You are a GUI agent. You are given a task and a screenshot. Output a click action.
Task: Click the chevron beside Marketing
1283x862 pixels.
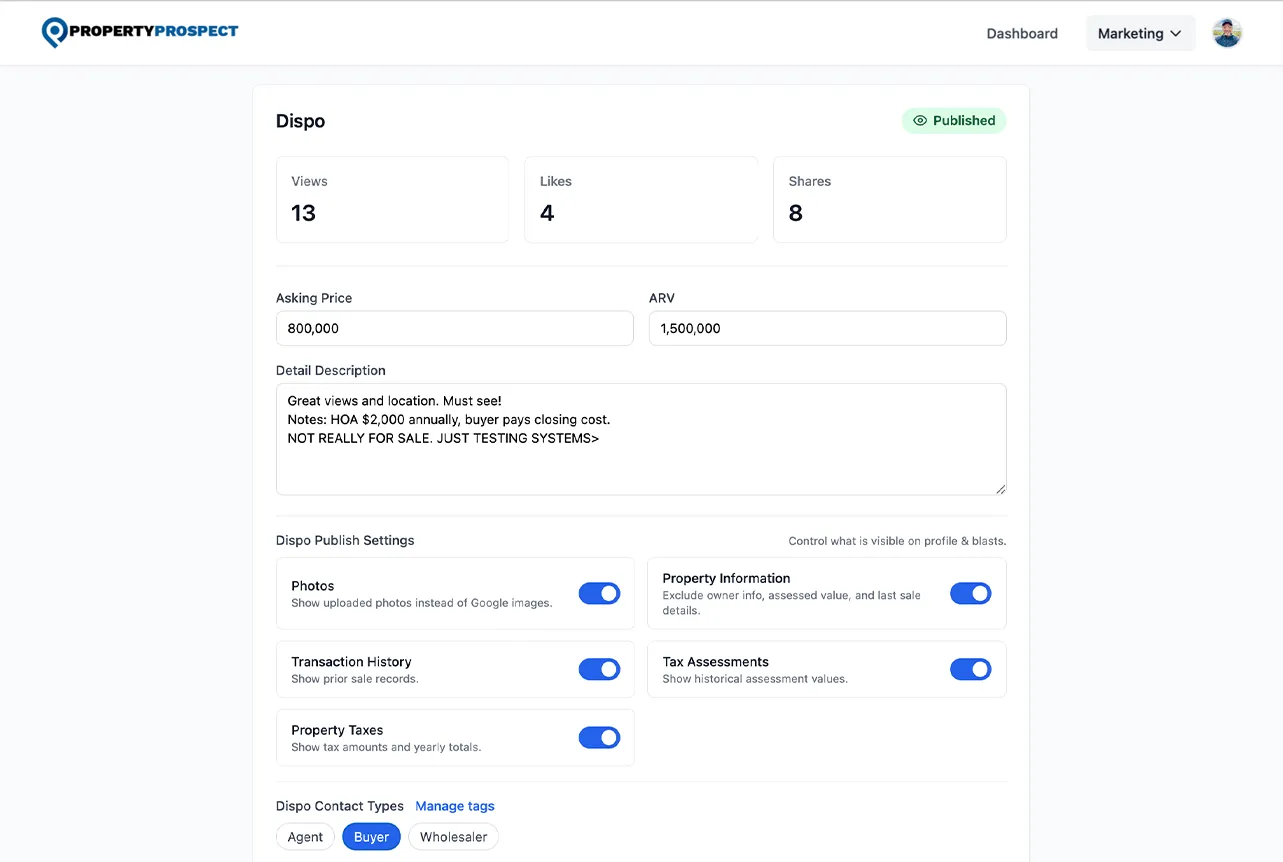pyautogui.click(x=1175, y=33)
